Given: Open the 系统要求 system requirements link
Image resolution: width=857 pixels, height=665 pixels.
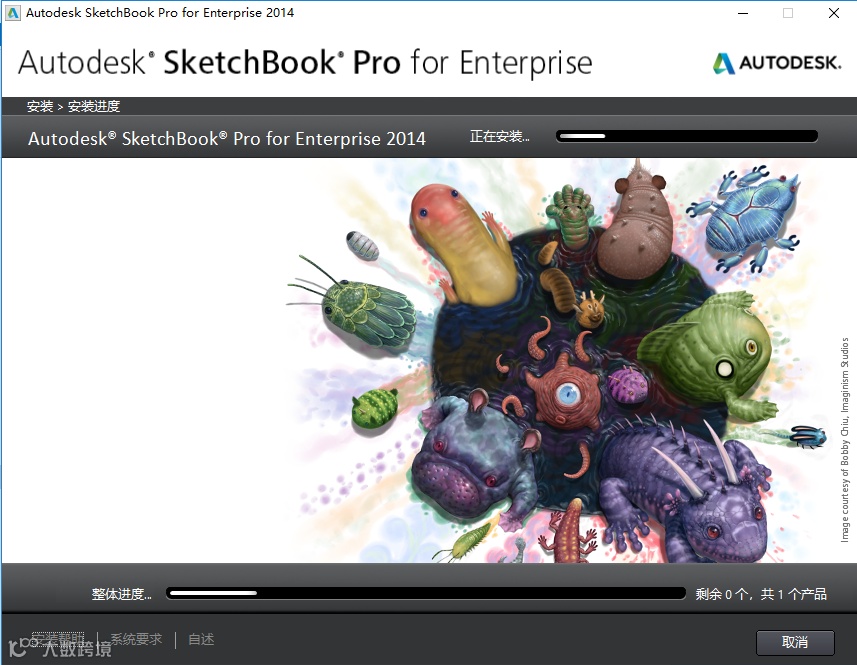Looking at the screenshot, I should coord(136,639).
